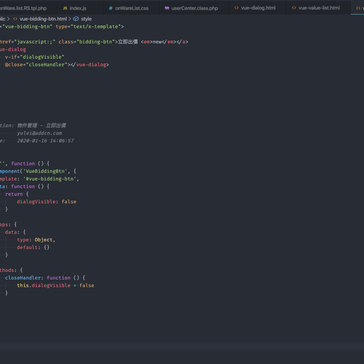Click the "data: {" props line
364x364 pixels.
tap(15, 232)
